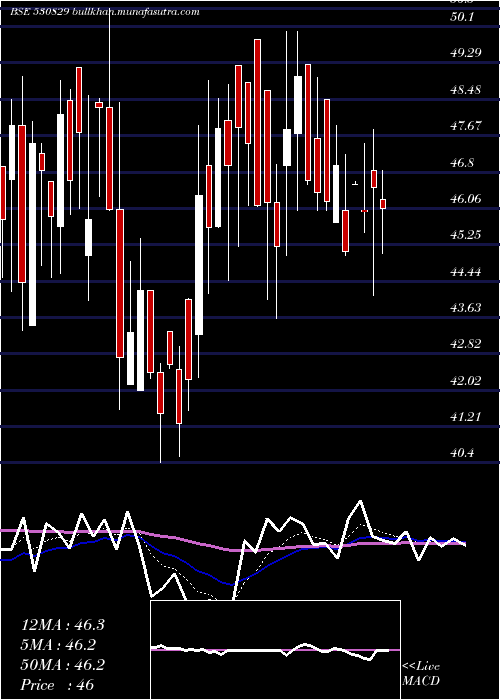Image resolution: width=500 pixels, height=700 pixels.
Task: Click inside the Live MACD inset chart
Action: point(275,650)
